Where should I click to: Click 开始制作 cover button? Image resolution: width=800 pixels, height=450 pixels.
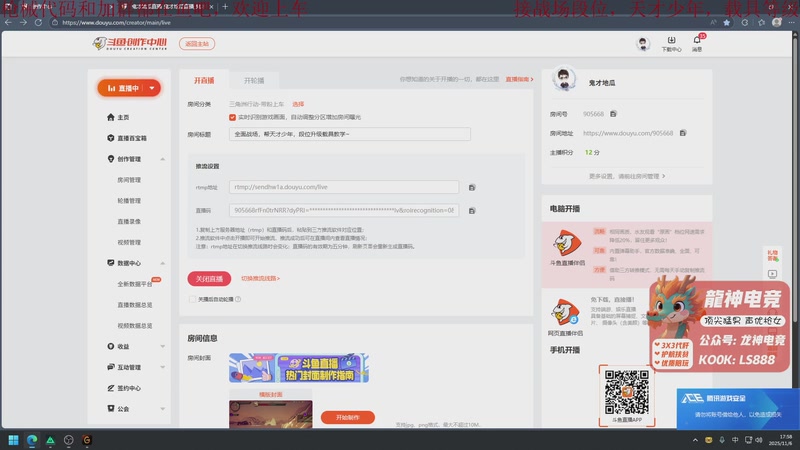pyautogui.click(x=347, y=417)
